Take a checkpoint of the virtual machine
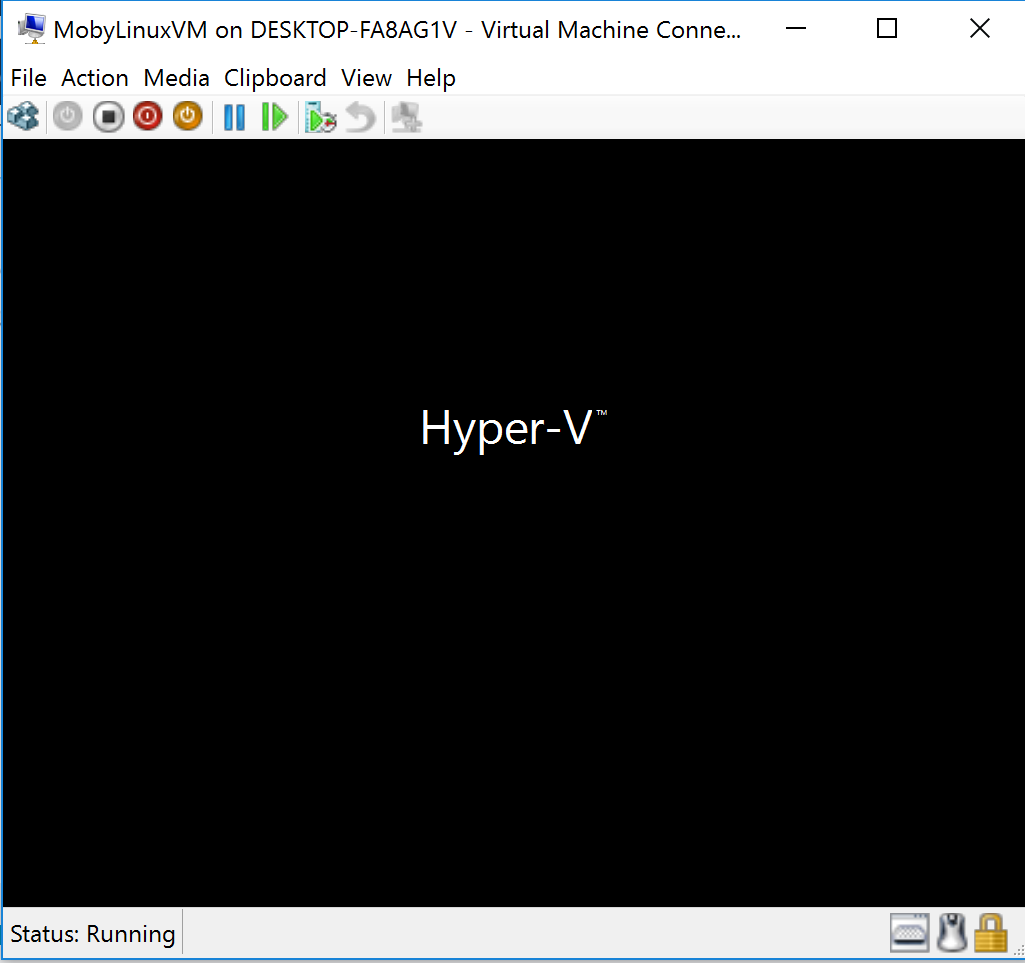Viewport: 1025px width, 963px height. pyautogui.click(x=320, y=116)
